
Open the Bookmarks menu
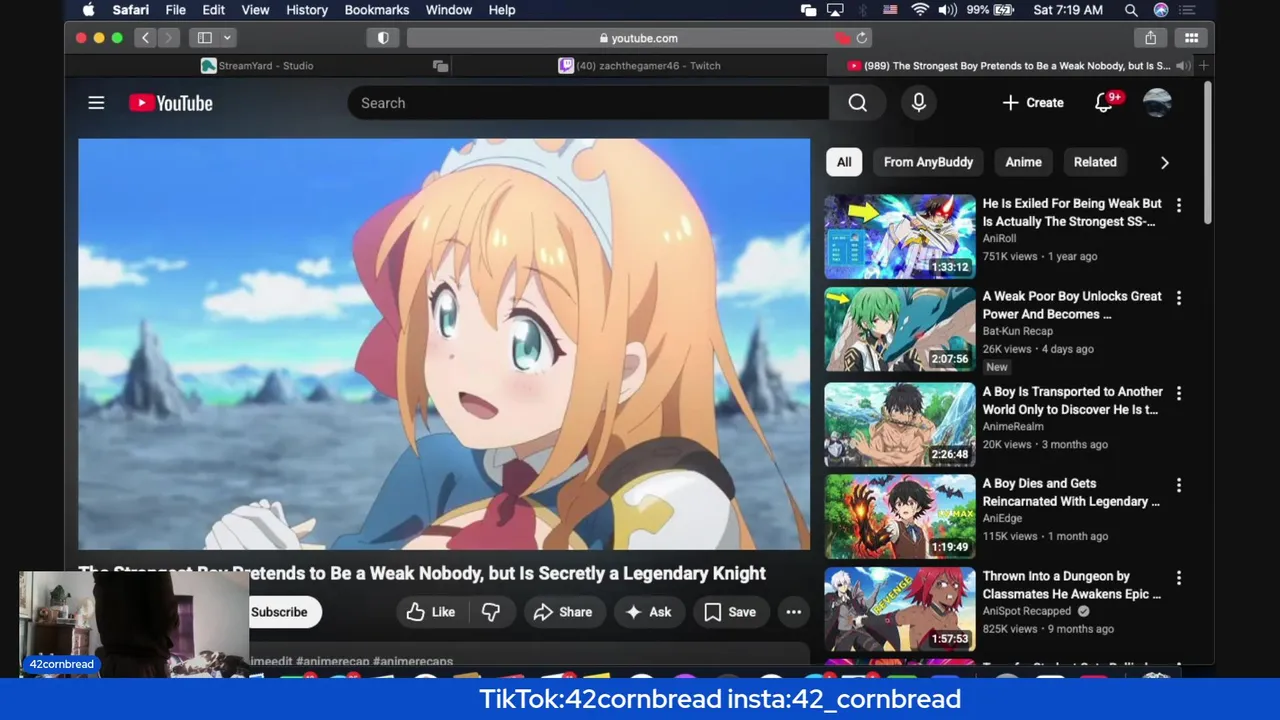(377, 10)
